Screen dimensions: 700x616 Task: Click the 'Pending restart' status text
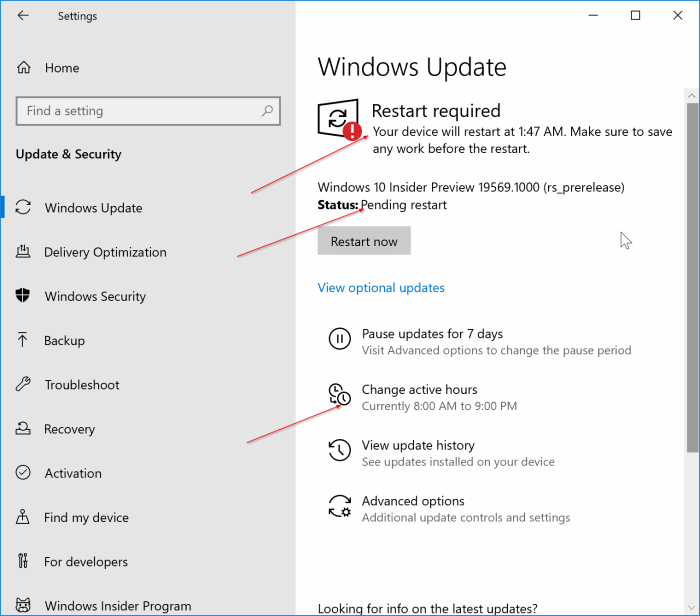(404, 205)
